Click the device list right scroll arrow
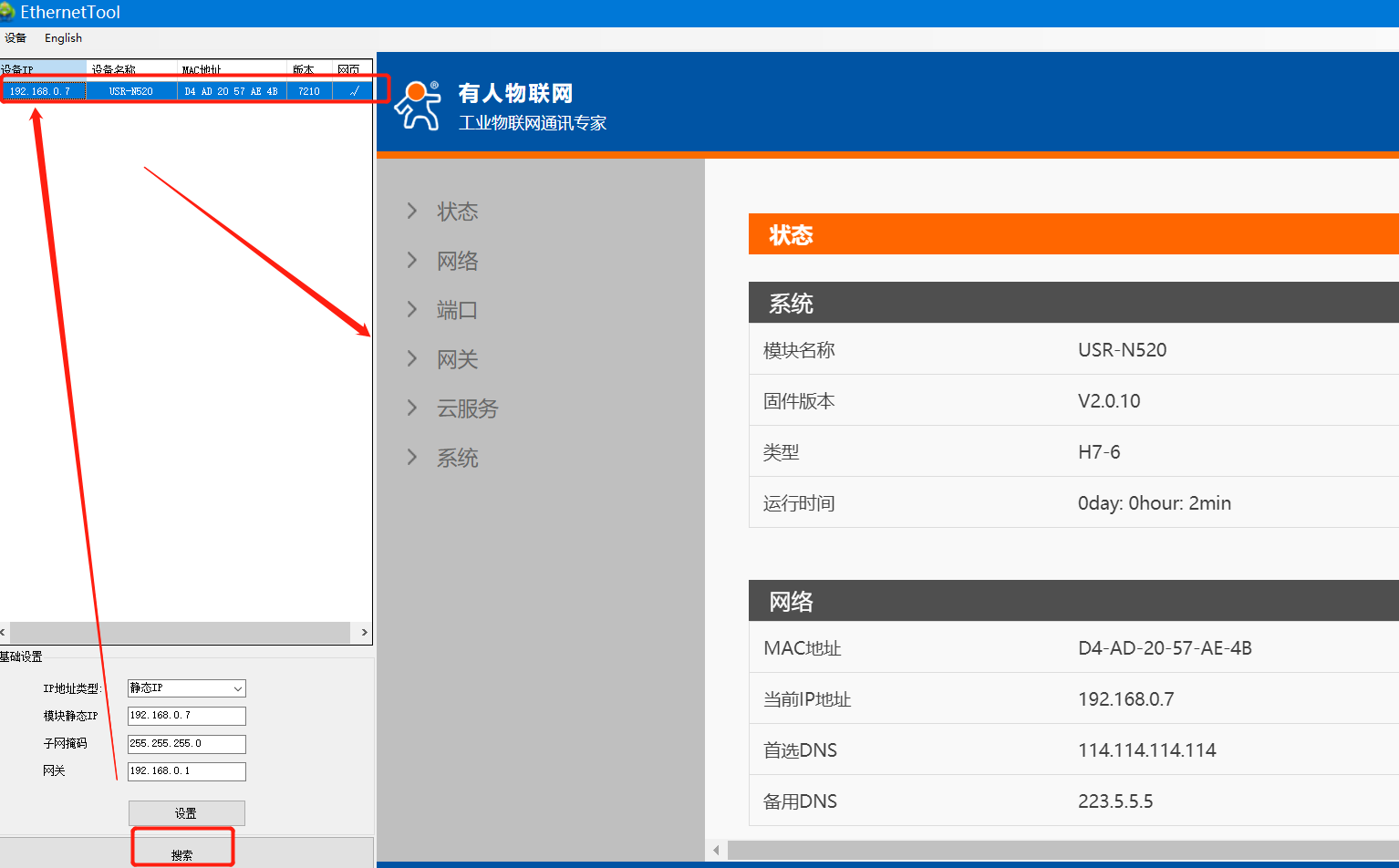Viewport: 1399px width, 868px height. click(364, 632)
